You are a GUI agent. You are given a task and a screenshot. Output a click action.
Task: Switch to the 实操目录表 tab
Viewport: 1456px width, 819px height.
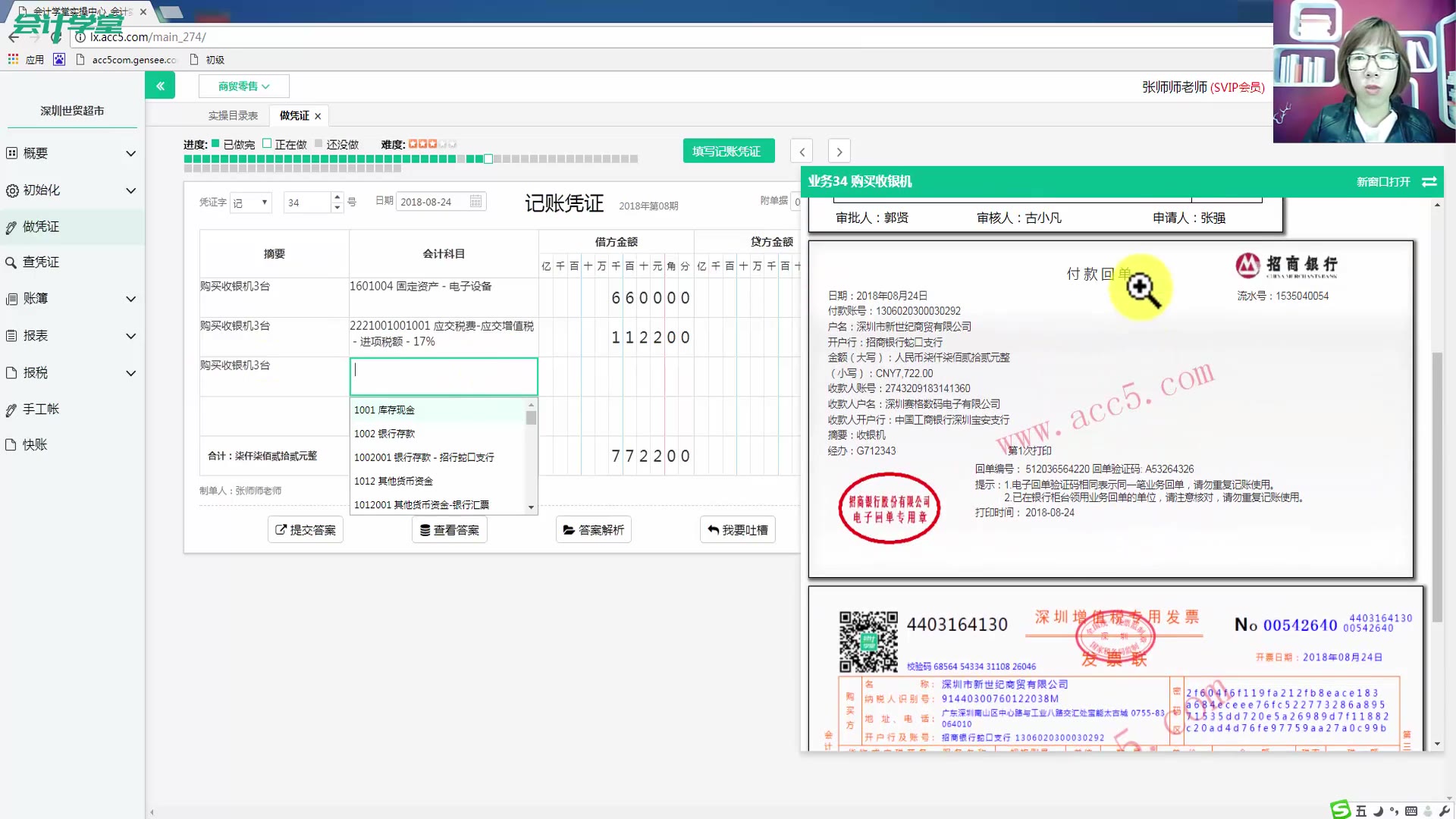[233, 115]
